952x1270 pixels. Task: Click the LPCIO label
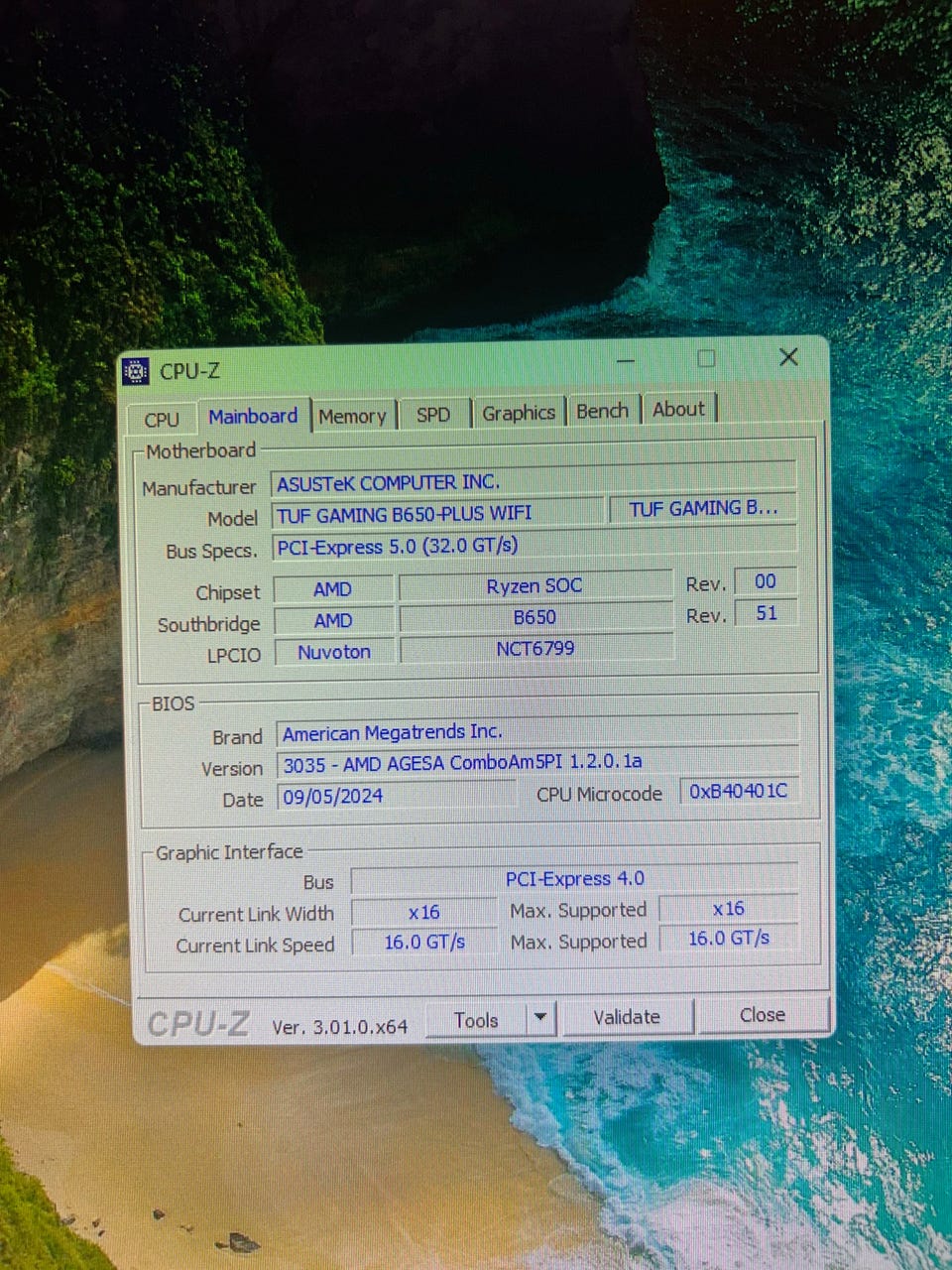tap(234, 655)
